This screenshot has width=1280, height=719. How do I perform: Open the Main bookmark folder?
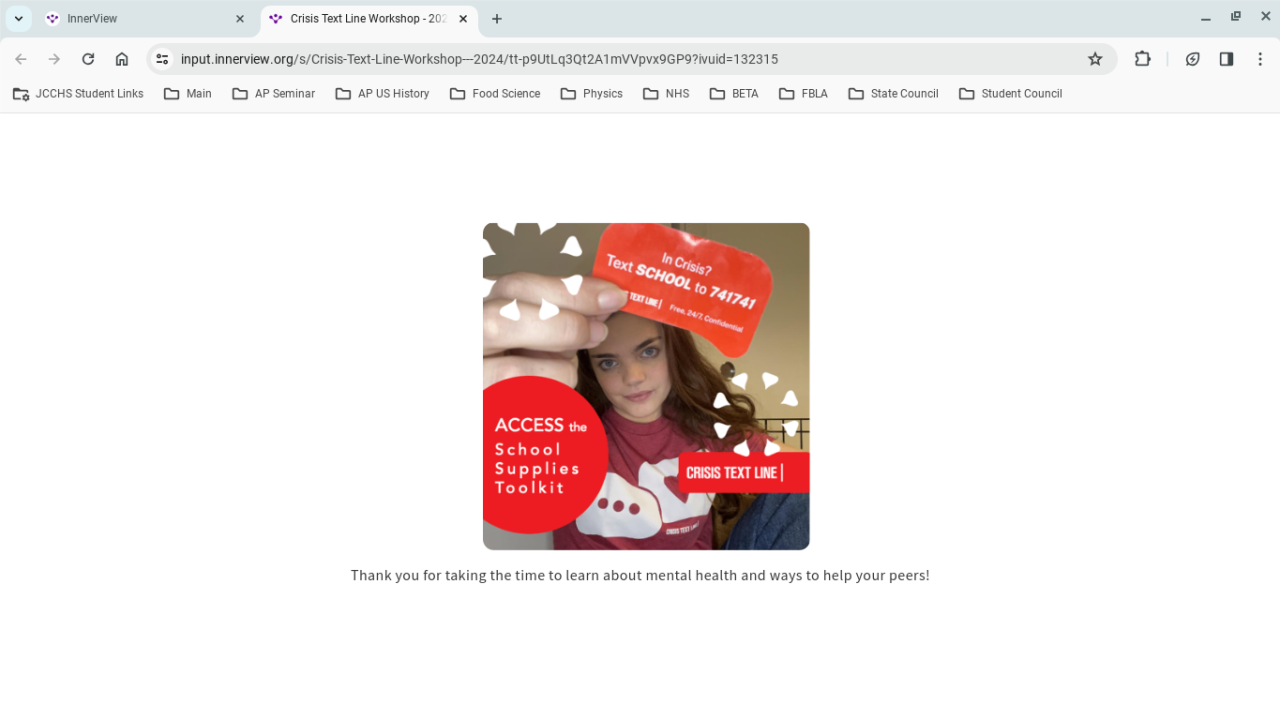[x=188, y=94]
